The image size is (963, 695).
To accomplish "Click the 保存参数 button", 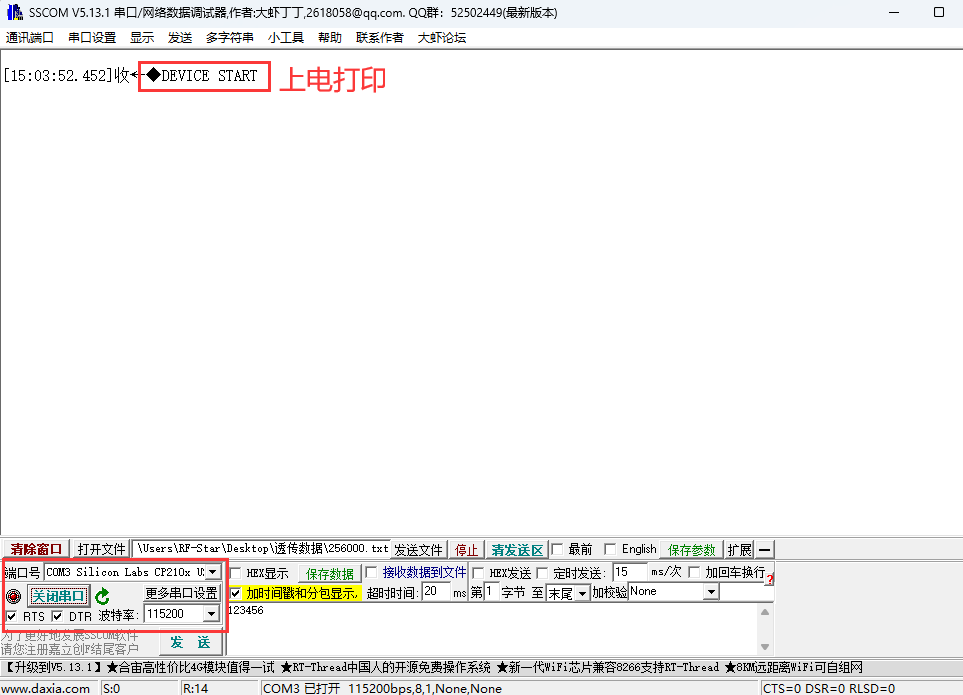I will coord(692,549).
